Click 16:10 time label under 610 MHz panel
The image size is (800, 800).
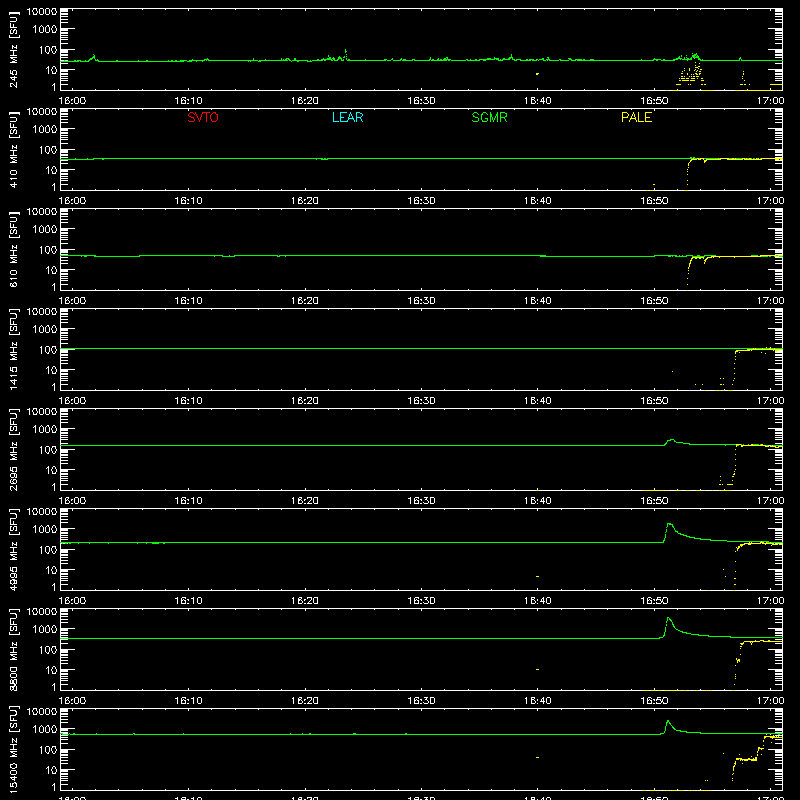[188, 301]
